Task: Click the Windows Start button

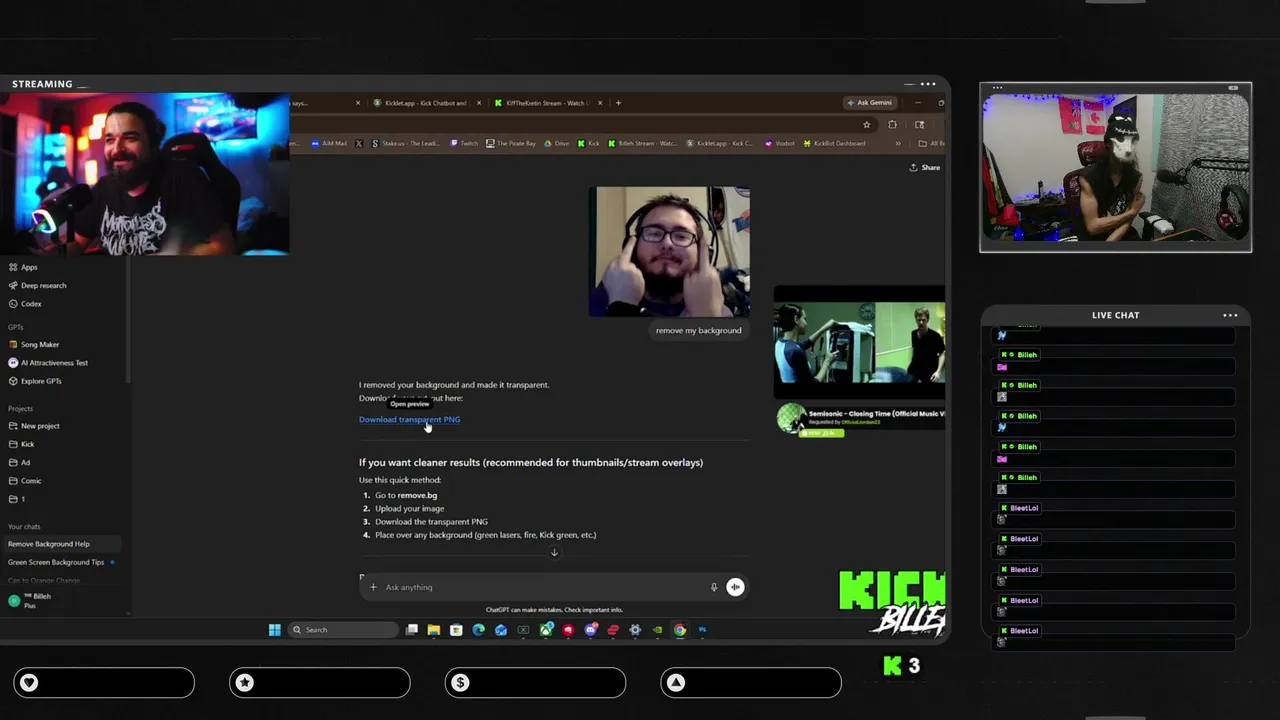Action: click(274, 630)
